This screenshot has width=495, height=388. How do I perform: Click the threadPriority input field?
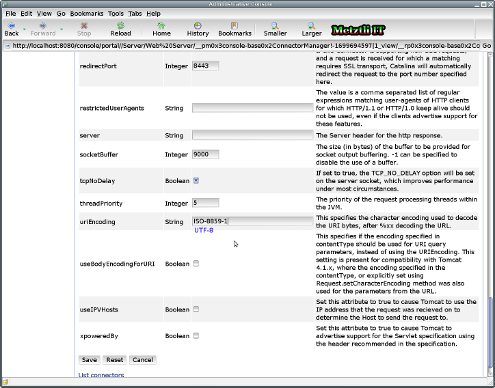pyautogui.click(x=205, y=203)
